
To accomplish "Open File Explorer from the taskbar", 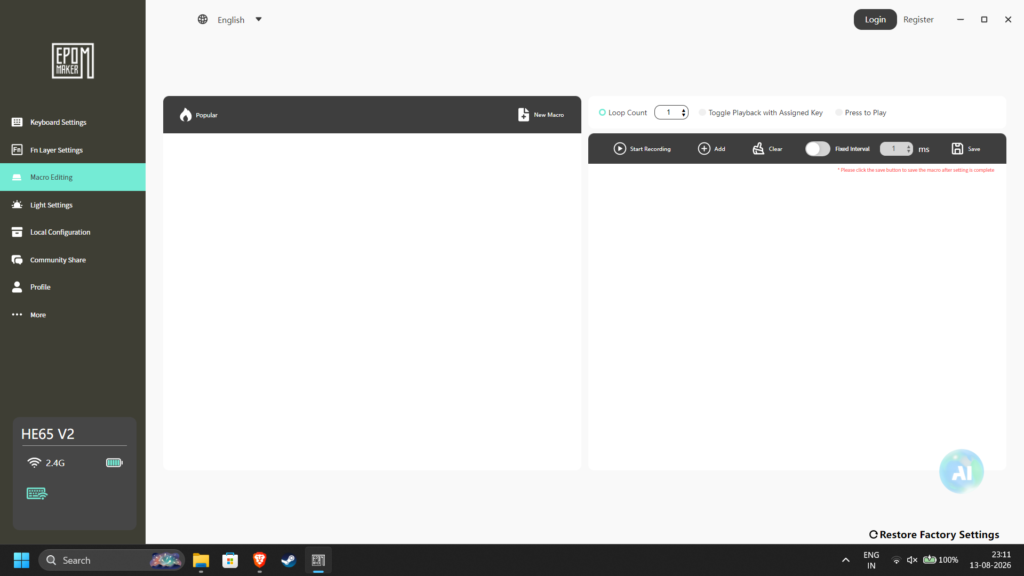I will 200,560.
